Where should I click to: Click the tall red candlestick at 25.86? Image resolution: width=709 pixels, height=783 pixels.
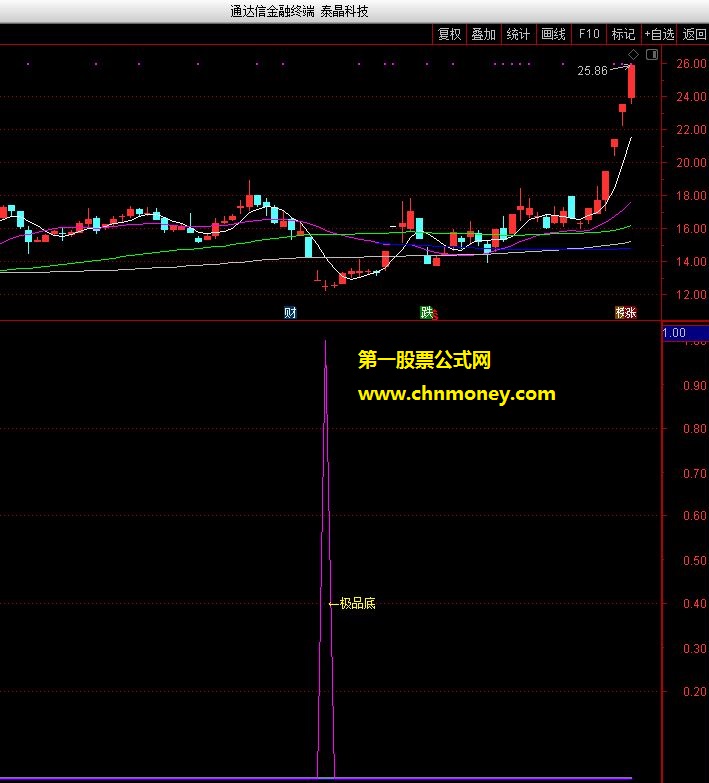[632, 82]
